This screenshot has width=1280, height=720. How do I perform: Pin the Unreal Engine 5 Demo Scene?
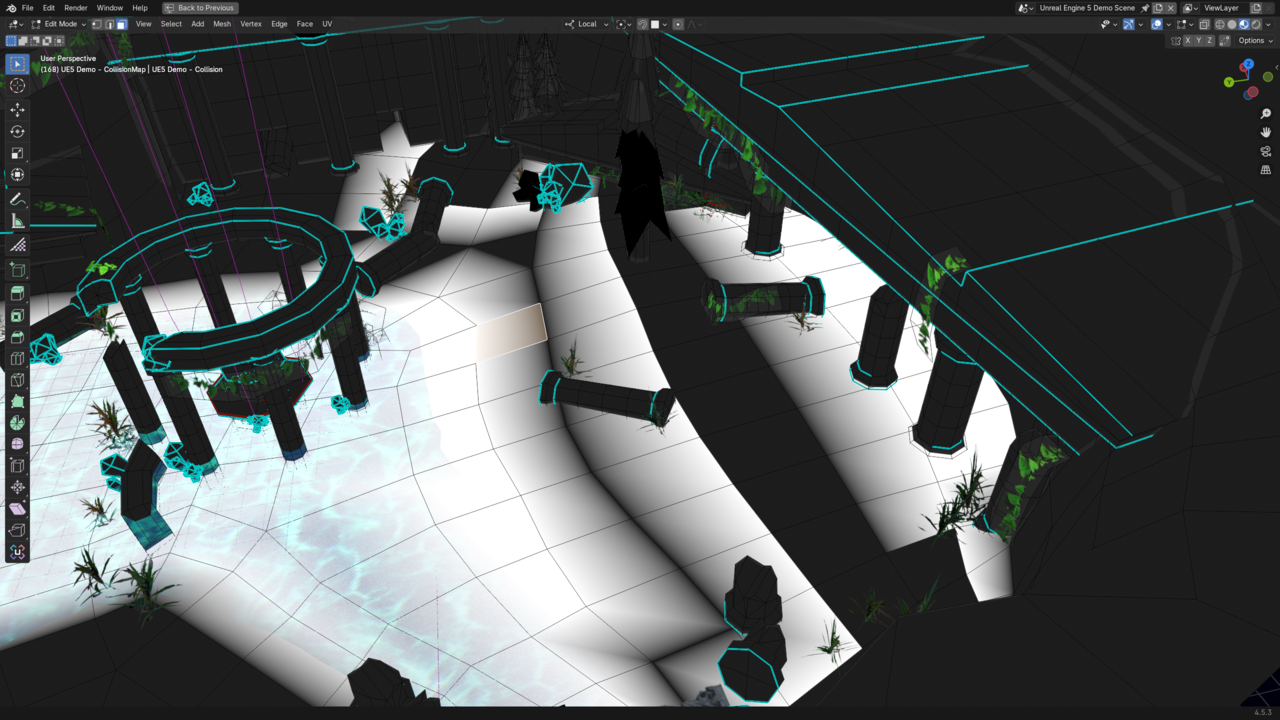click(1145, 8)
